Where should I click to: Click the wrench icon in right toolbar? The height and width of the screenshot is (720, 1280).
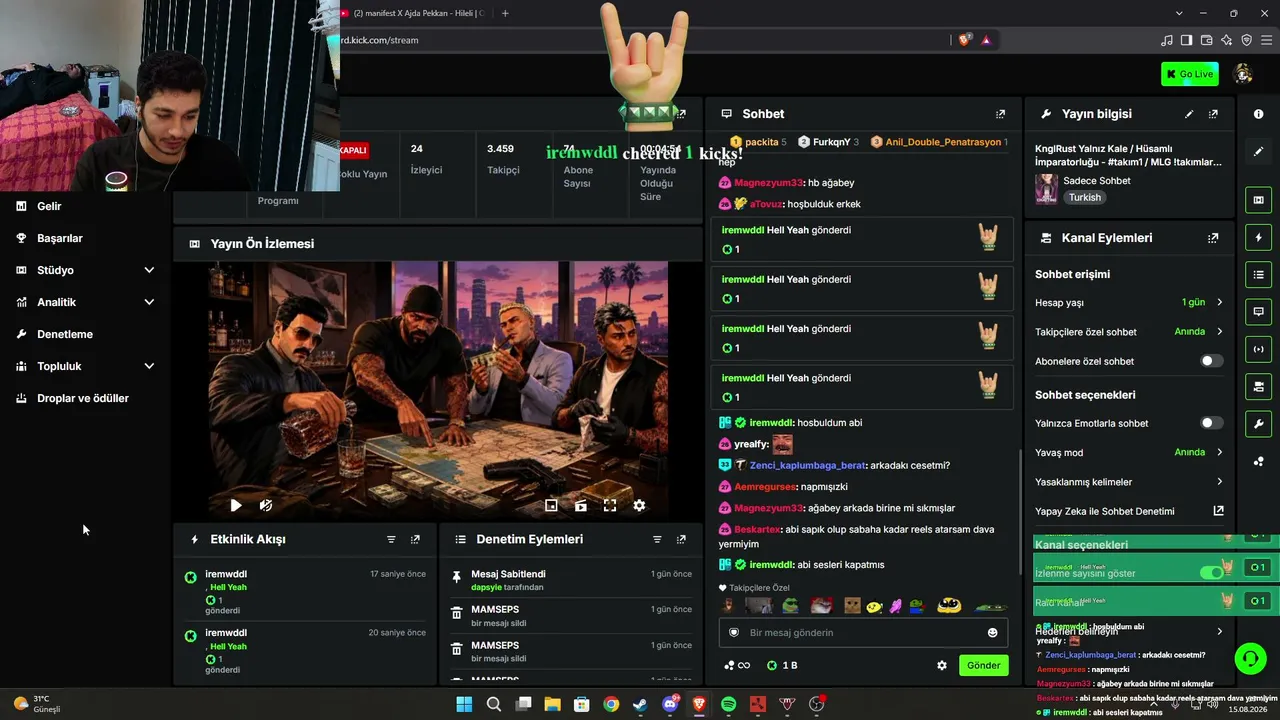click(1259, 424)
